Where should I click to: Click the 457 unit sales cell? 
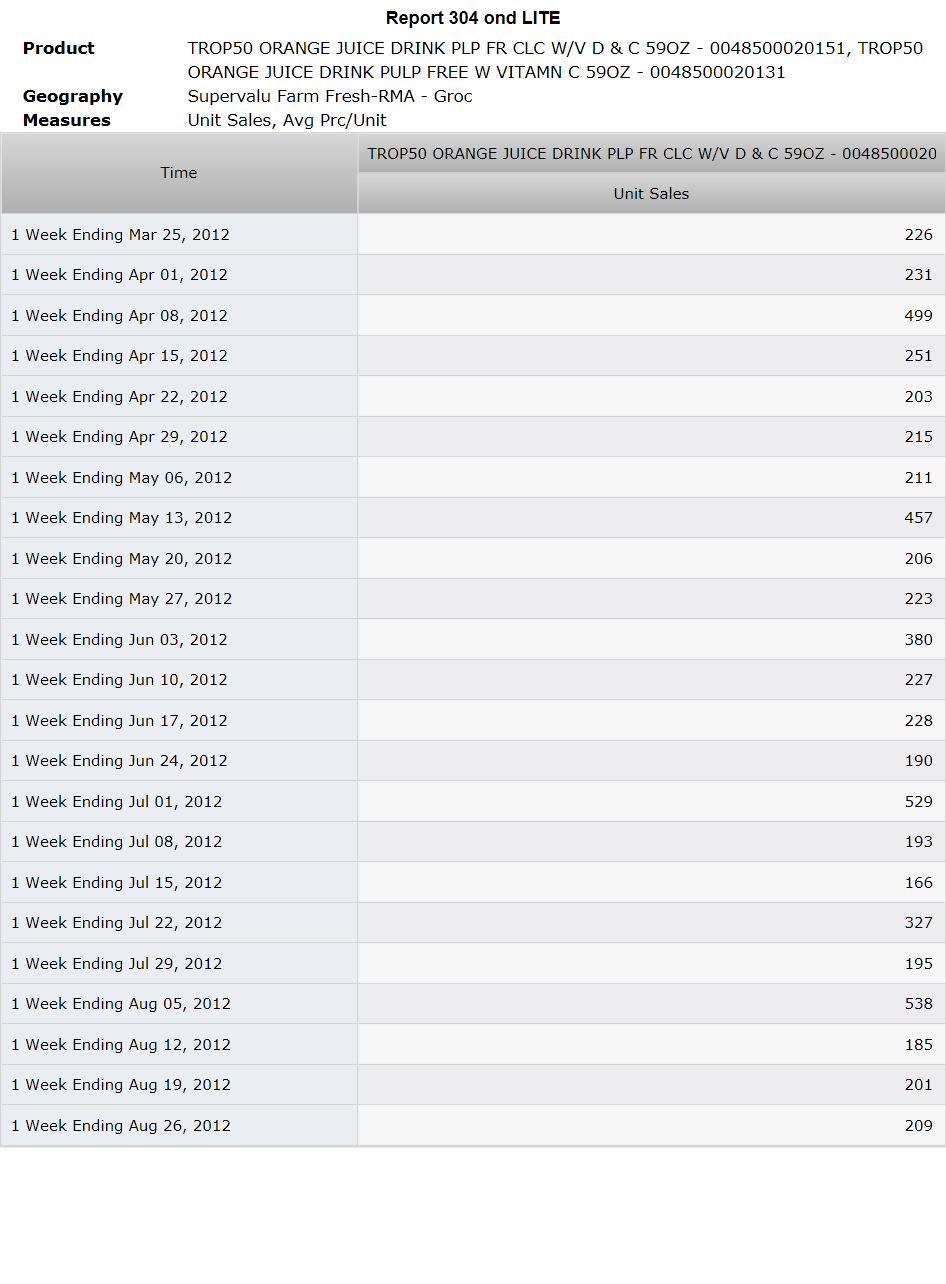click(x=651, y=518)
